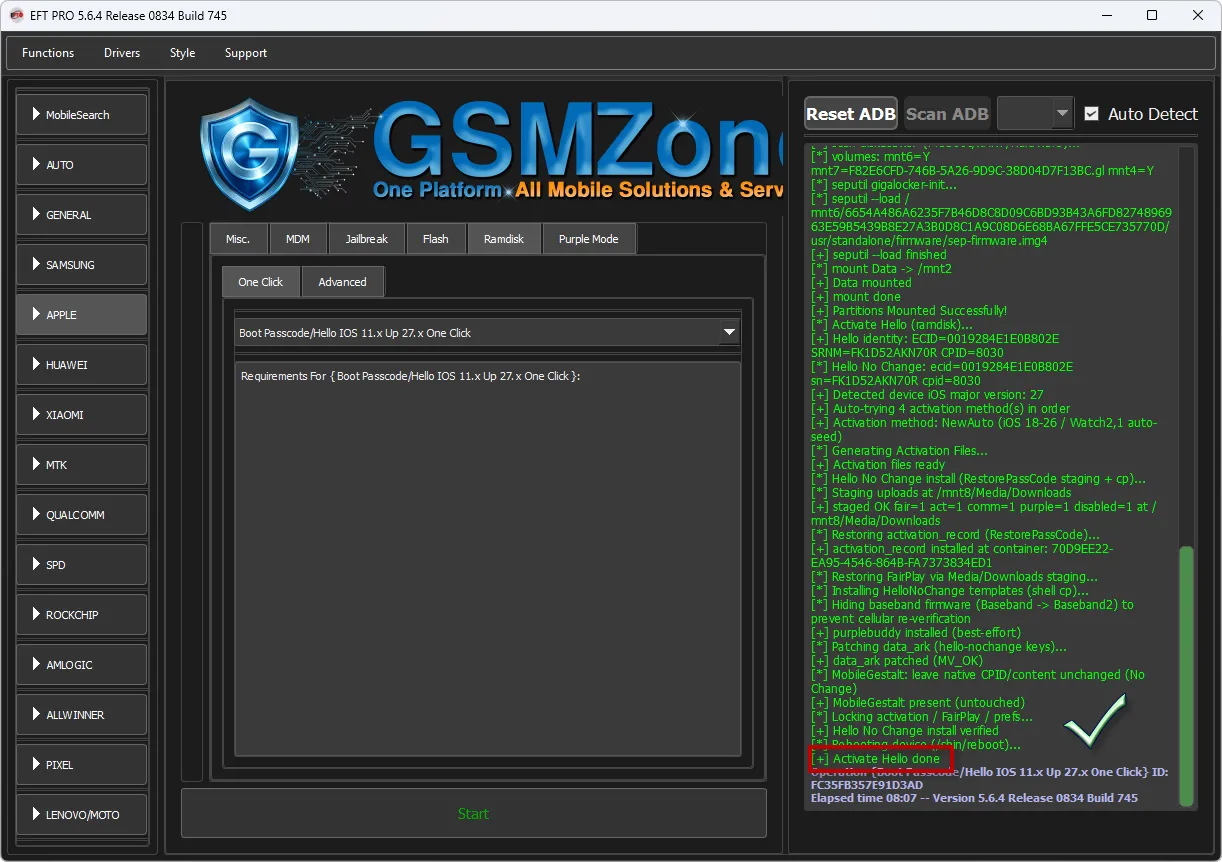
Task: Open the HUAWEI sidebar category
Action: (x=82, y=365)
